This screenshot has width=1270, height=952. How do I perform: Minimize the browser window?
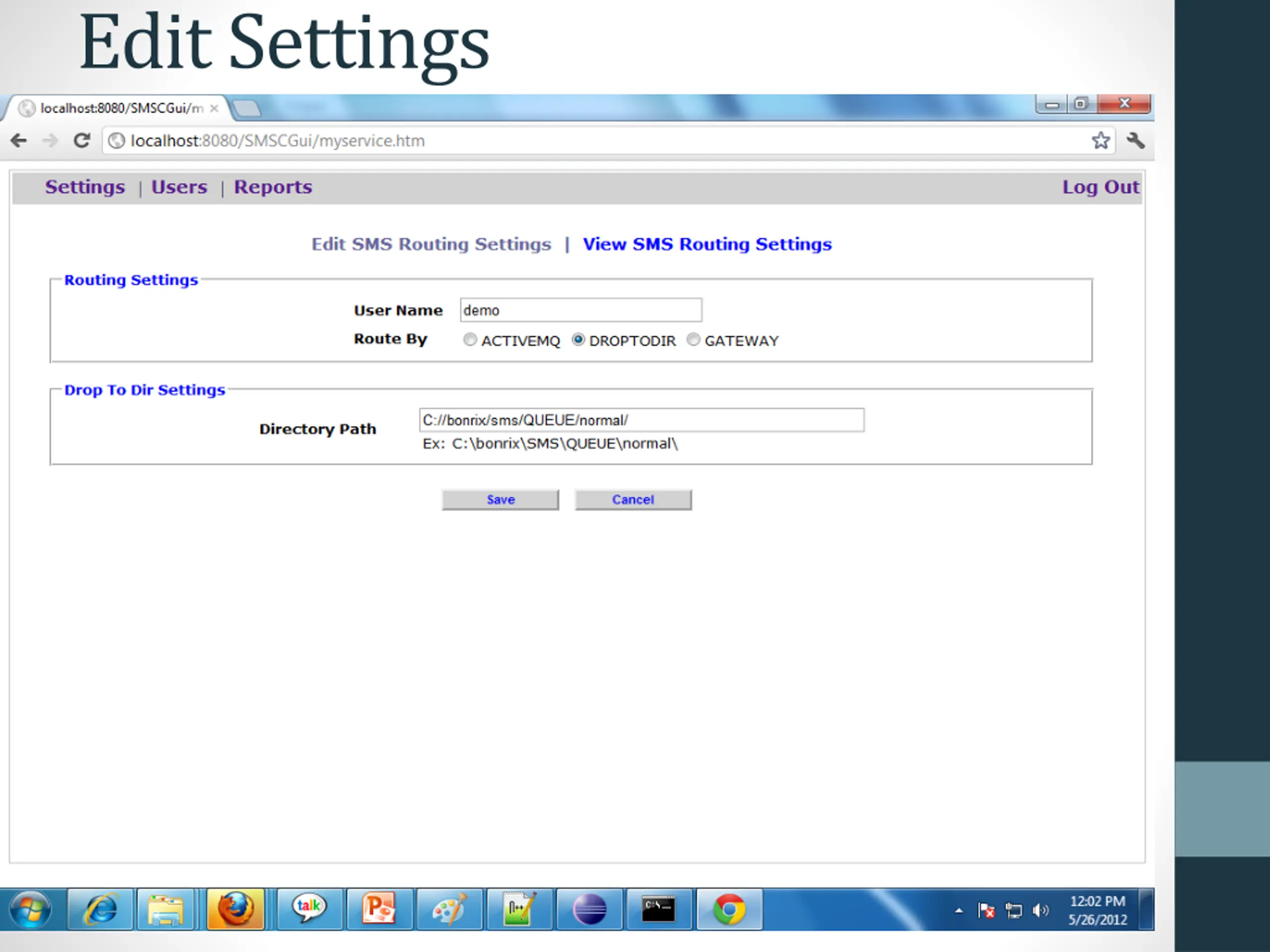1052,105
